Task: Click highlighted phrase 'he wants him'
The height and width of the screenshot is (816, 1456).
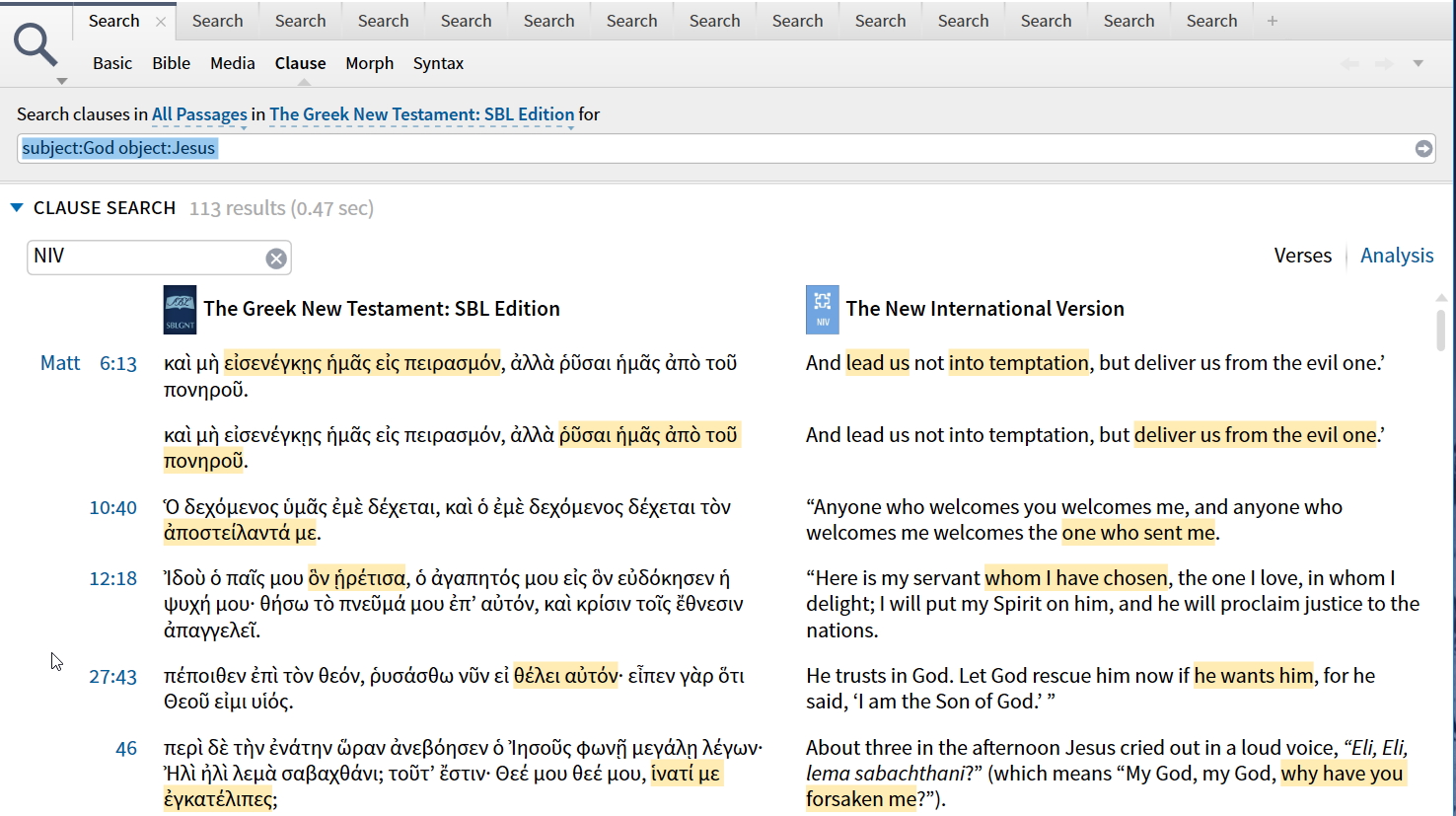Action: click(1254, 676)
